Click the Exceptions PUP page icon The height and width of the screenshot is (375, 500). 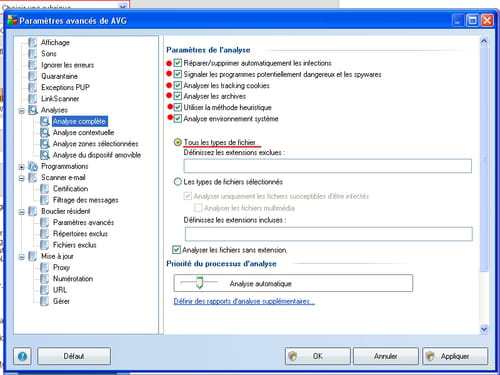[32, 87]
